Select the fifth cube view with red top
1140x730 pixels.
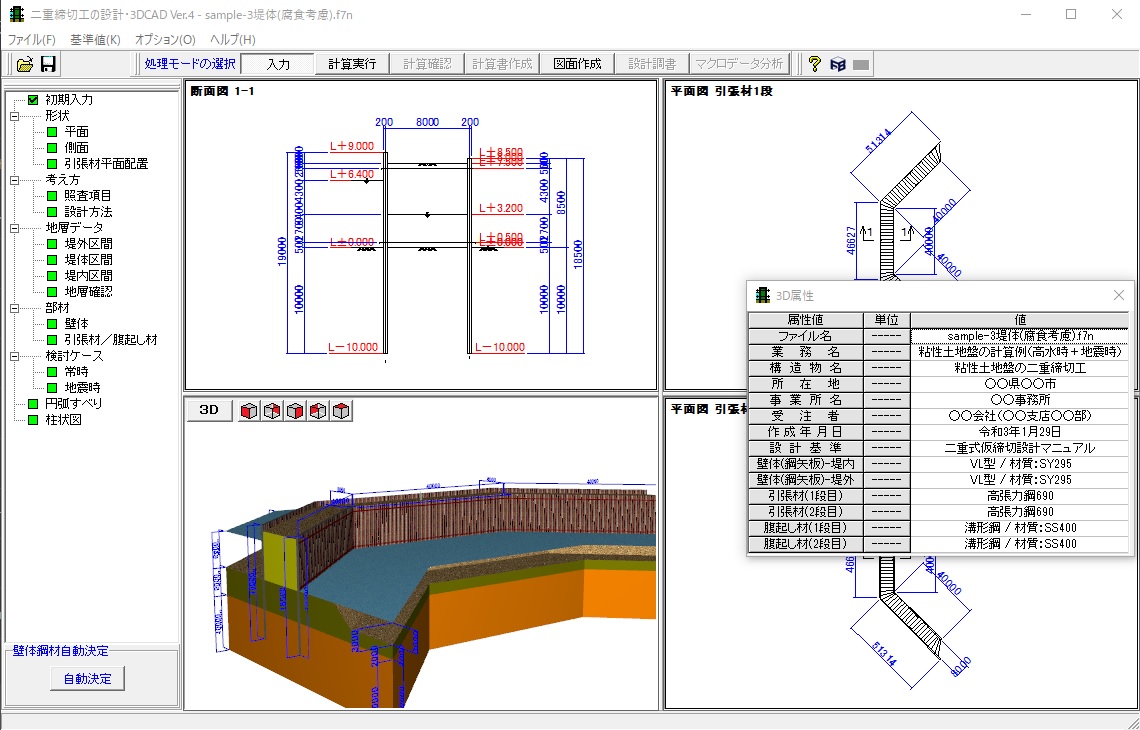click(342, 411)
